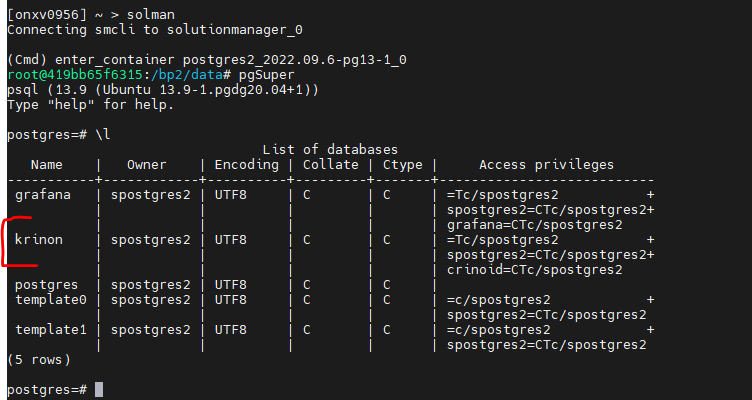Viewport: 752px width, 400px height.
Task: Click the "enter_container" command word
Action: (115, 60)
